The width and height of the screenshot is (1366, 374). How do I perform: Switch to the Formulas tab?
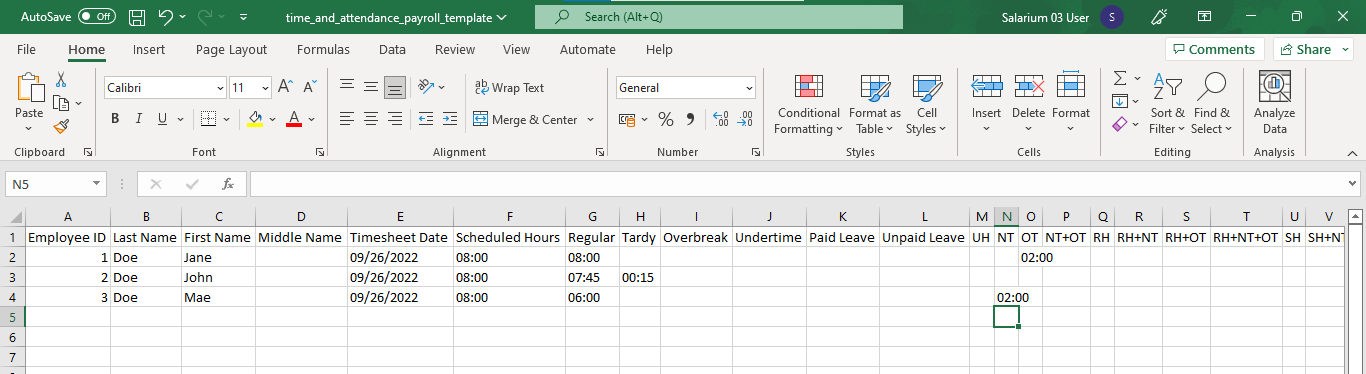coord(323,49)
